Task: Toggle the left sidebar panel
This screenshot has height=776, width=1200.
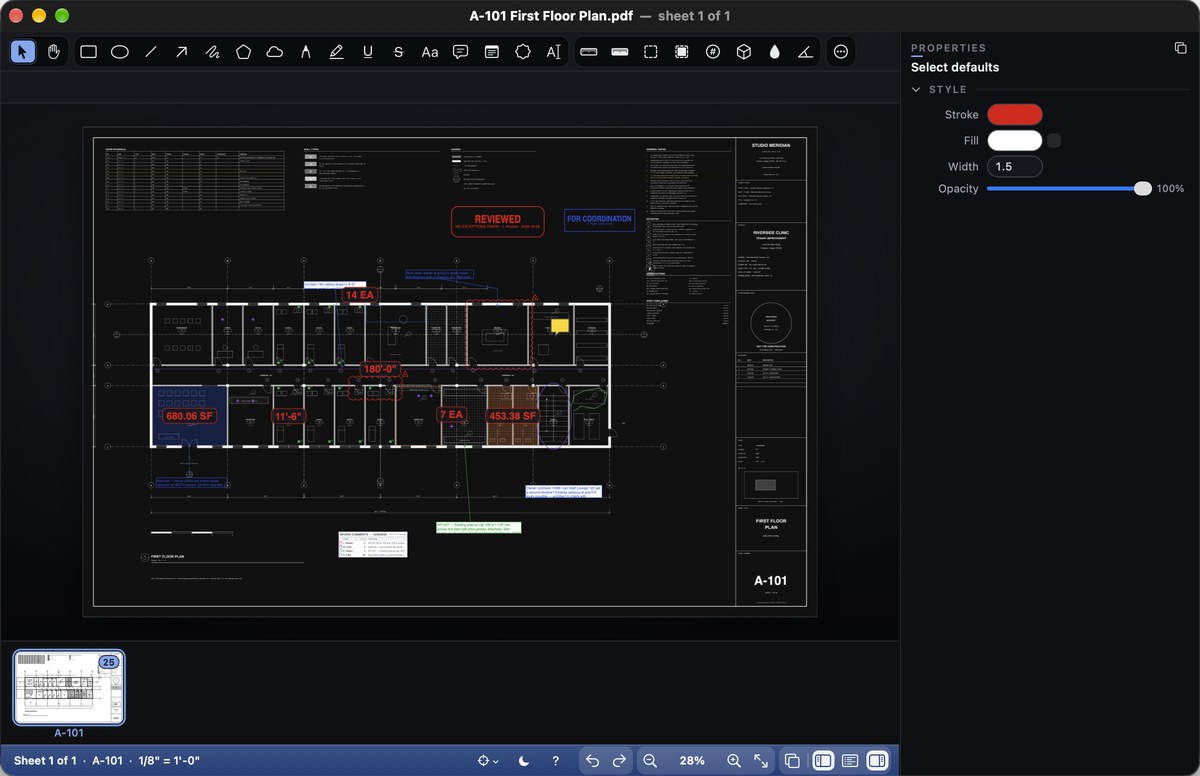Action: tap(823, 761)
